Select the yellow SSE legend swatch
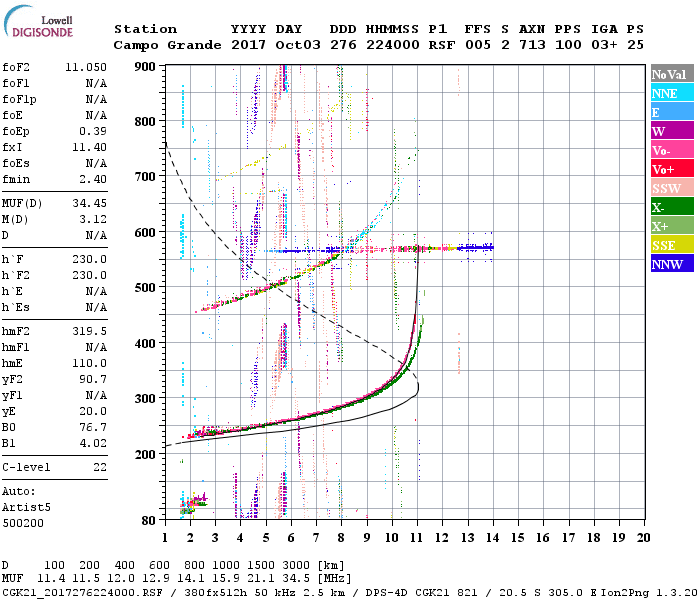The image size is (700, 600). tap(671, 245)
